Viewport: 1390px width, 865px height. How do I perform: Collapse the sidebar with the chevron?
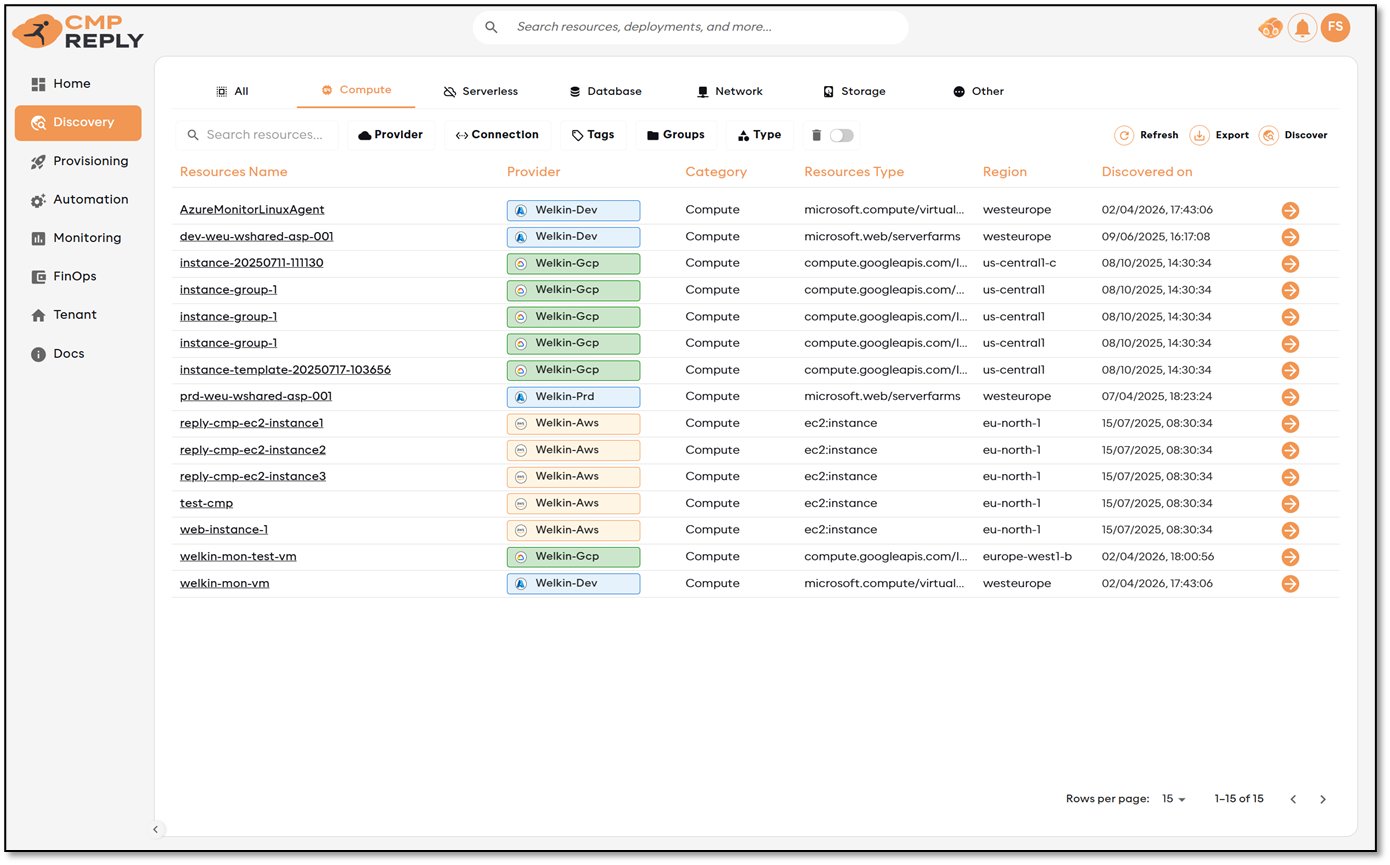point(156,829)
